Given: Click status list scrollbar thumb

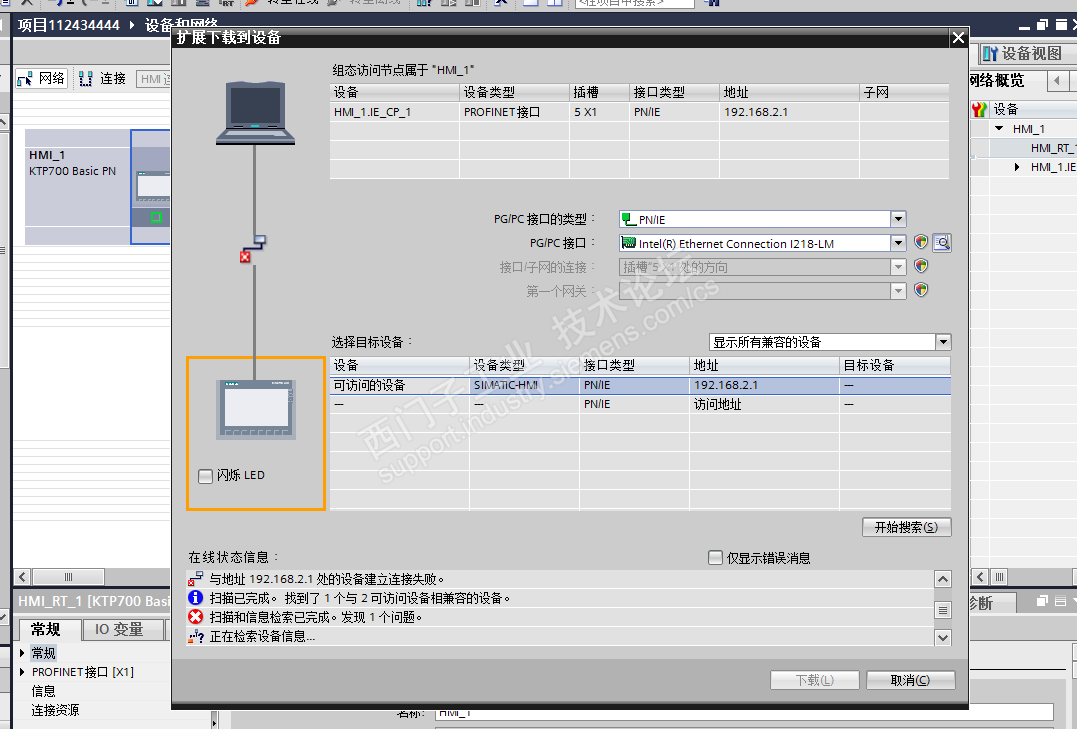Looking at the screenshot, I should pos(943,609).
